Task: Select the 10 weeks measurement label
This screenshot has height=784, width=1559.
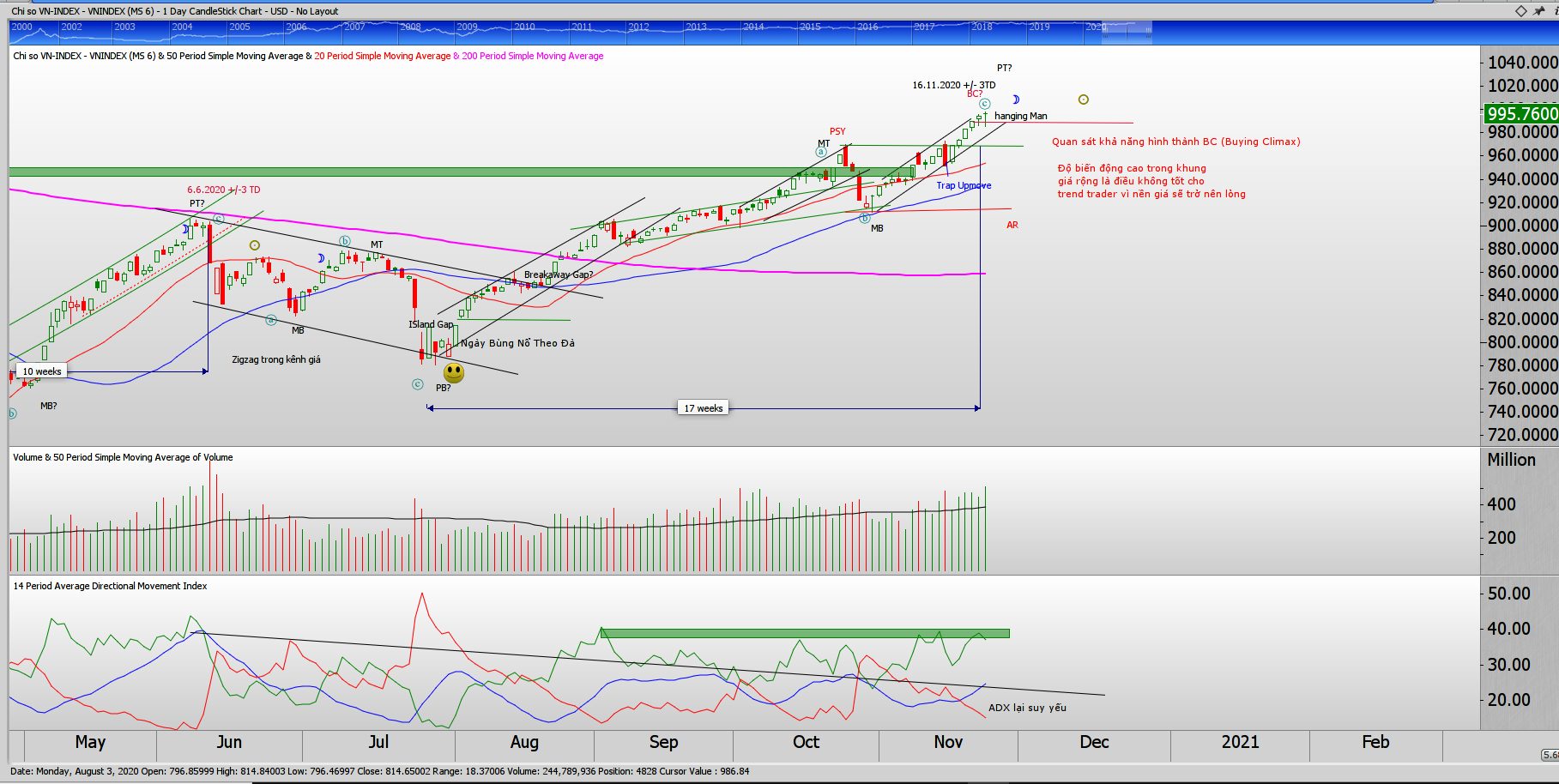Action: click(42, 371)
